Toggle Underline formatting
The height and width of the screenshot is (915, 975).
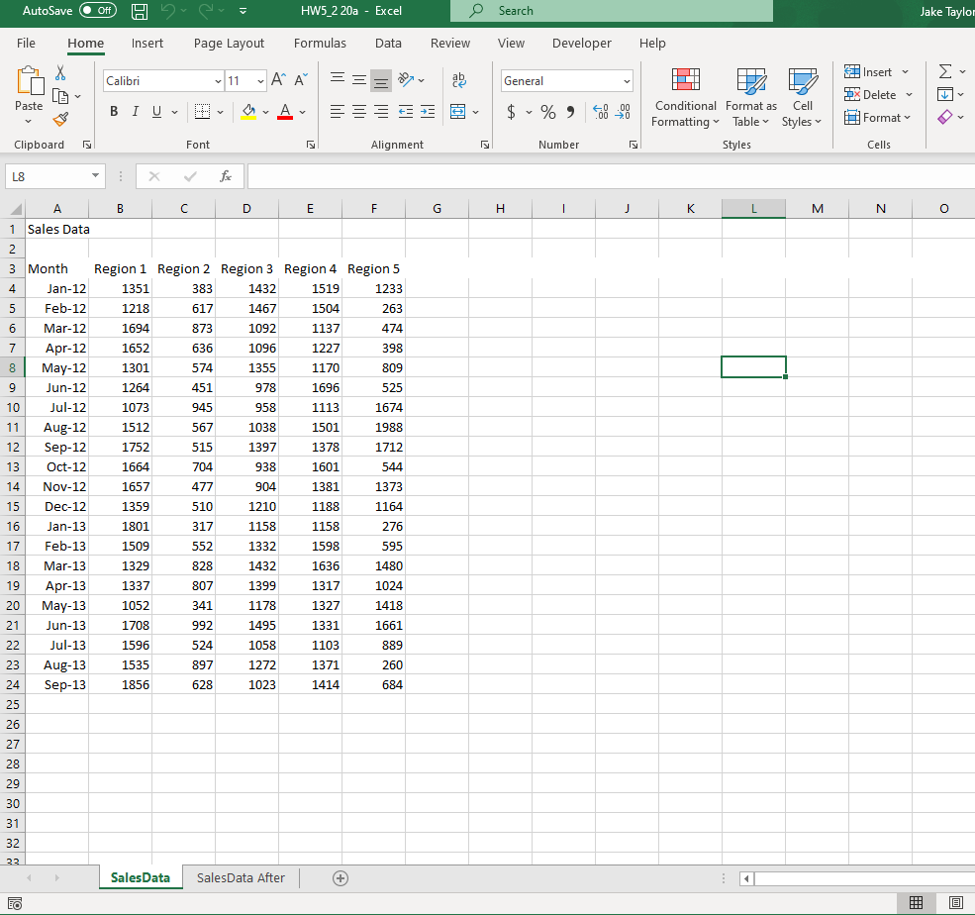[155, 111]
